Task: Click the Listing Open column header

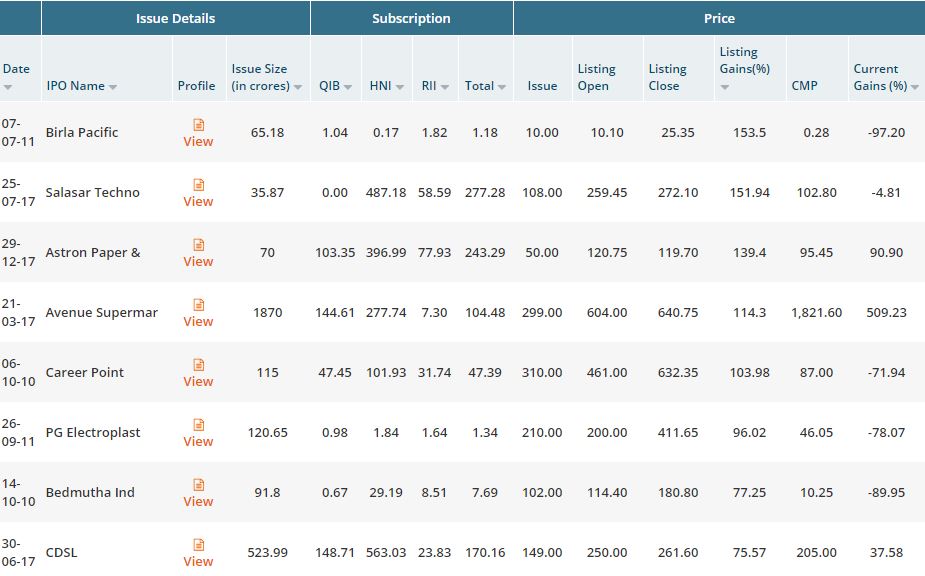Action: click(596, 77)
